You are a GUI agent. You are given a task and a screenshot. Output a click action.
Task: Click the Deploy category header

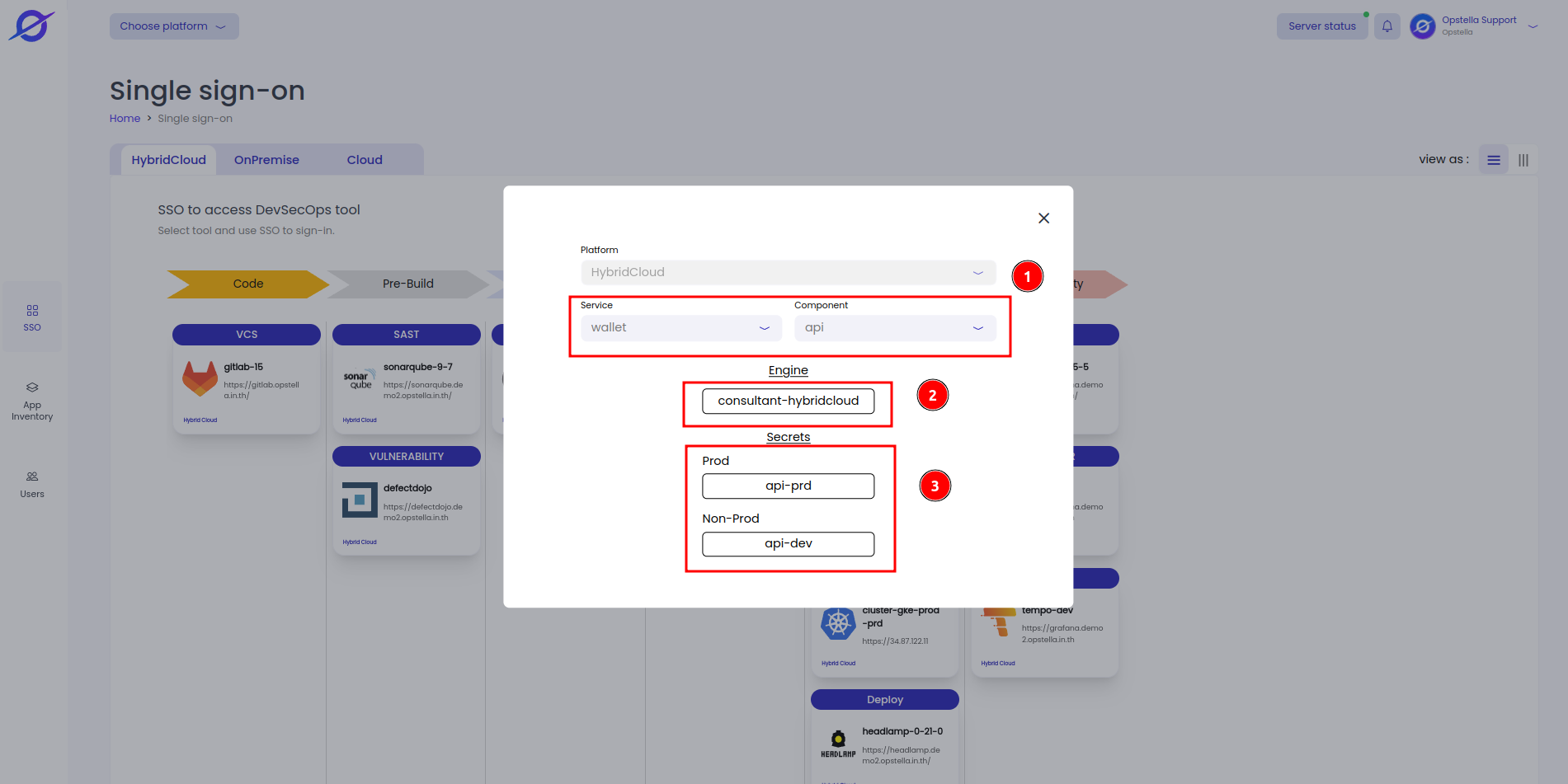coord(885,700)
